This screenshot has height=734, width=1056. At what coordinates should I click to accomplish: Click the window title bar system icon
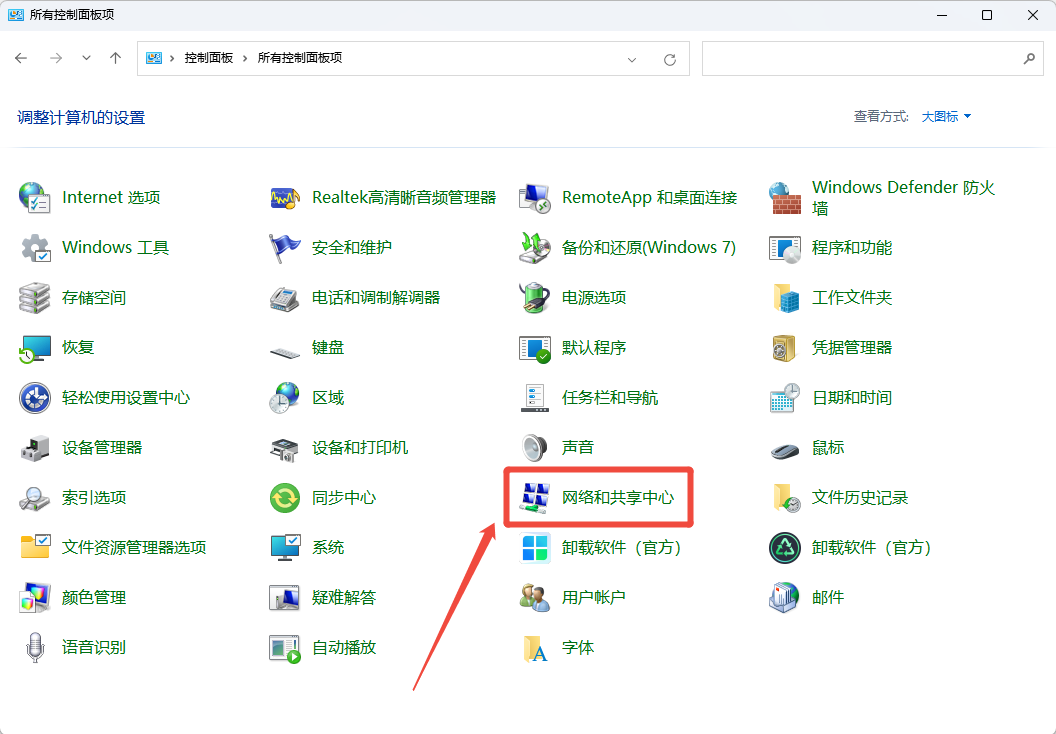(15, 15)
